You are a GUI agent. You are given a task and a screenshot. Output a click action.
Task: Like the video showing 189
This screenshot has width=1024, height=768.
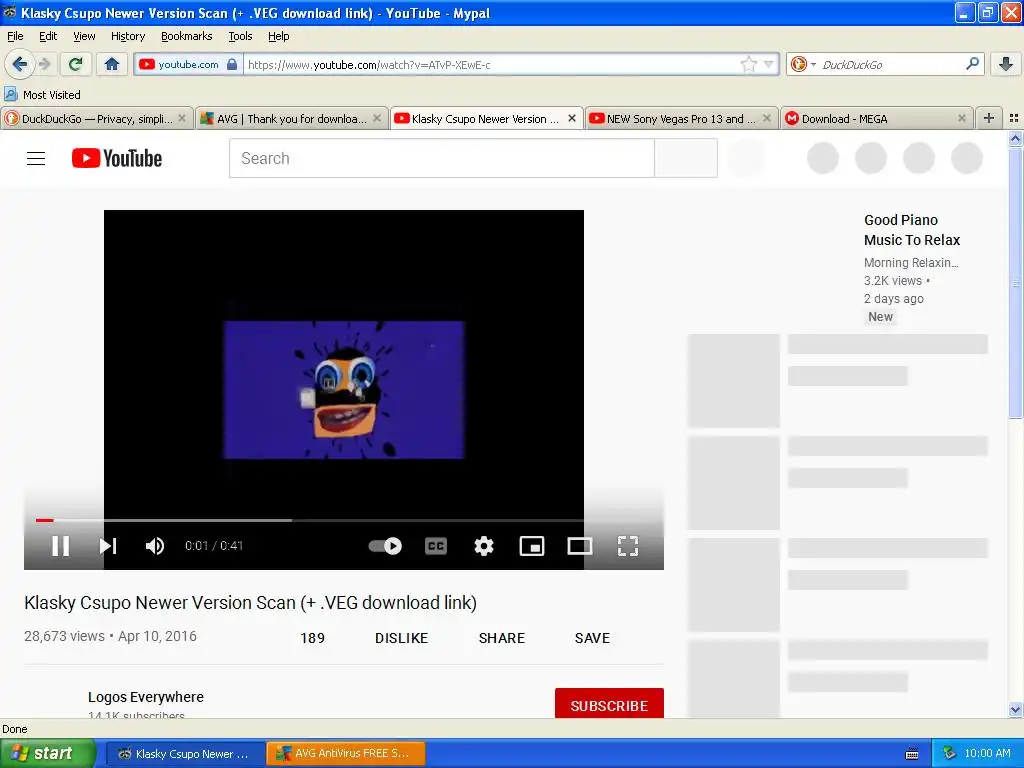click(312, 638)
